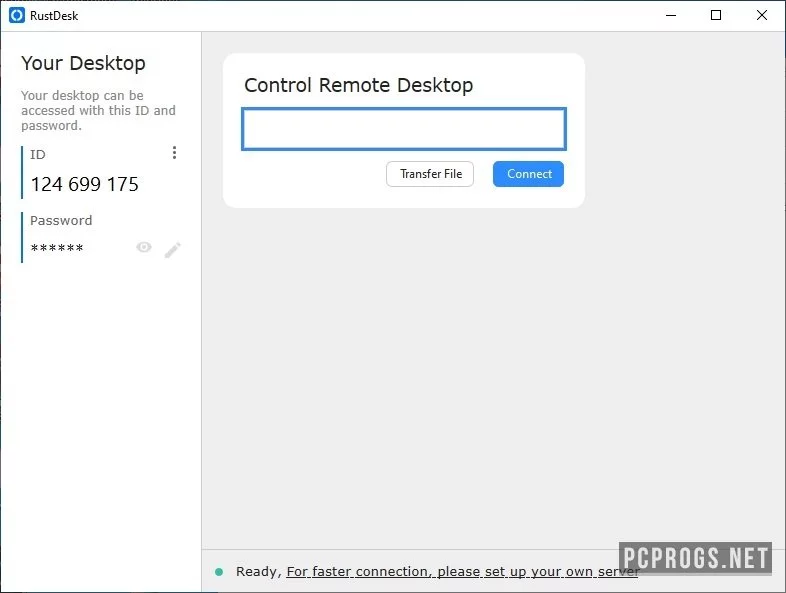
Task: Reveal password with the eye icon
Action: 144,247
